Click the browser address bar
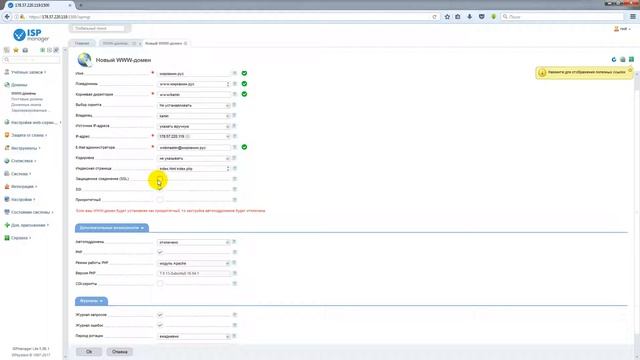The width and height of the screenshot is (640, 360). pyautogui.click(x=229, y=17)
